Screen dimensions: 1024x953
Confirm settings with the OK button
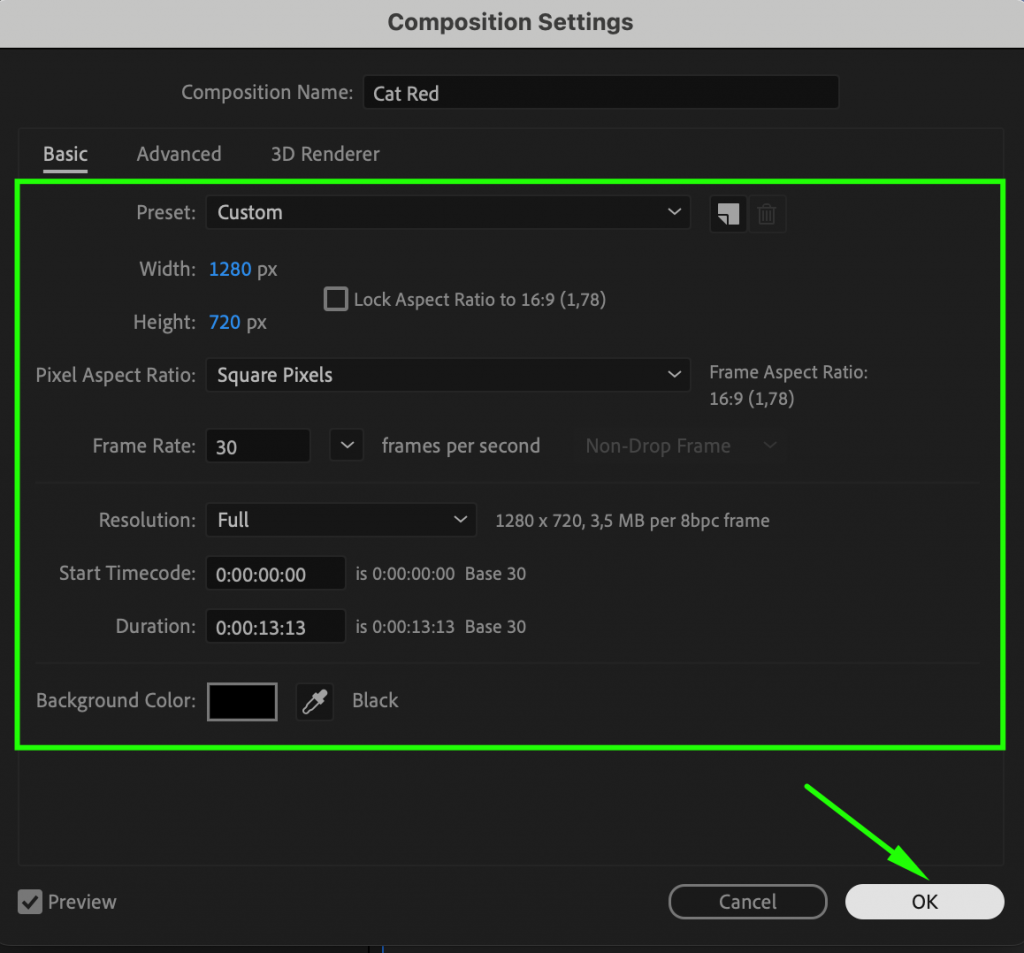tap(923, 901)
